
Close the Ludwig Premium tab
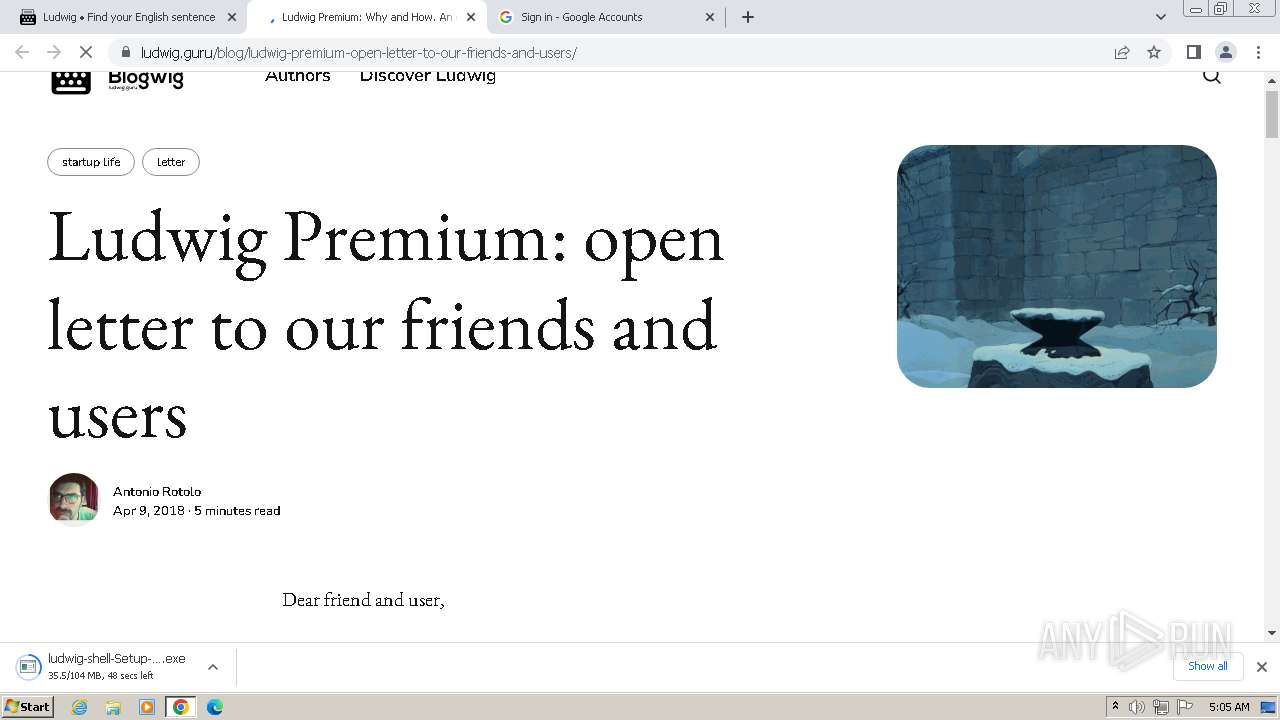point(471,17)
